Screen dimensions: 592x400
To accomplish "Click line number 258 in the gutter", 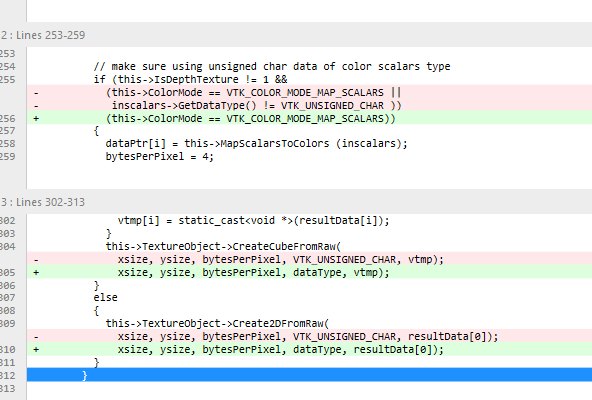I will 8,144.
